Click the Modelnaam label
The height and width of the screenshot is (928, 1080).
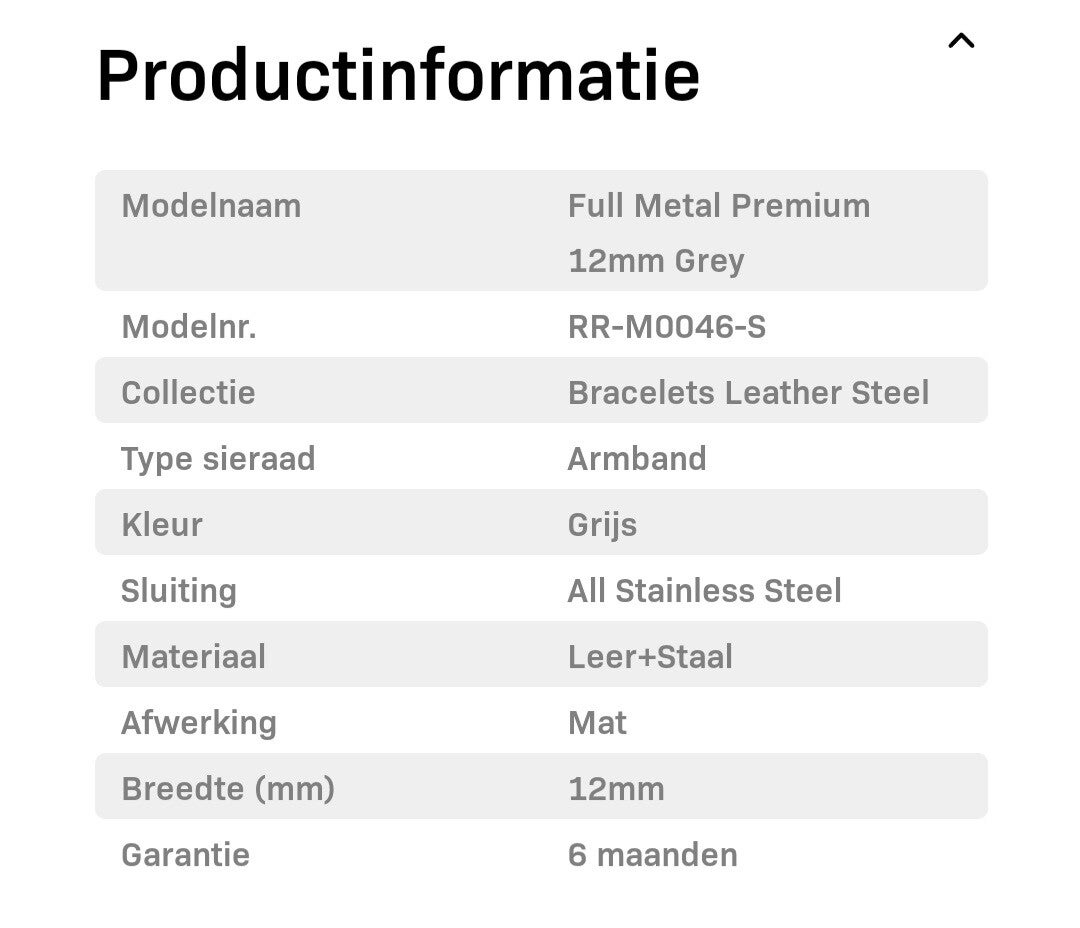[x=211, y=206]
